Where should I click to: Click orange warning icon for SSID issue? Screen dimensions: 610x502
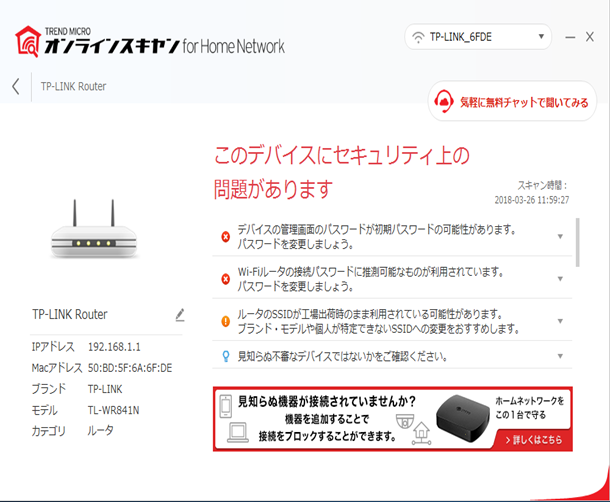coord(226,321)
